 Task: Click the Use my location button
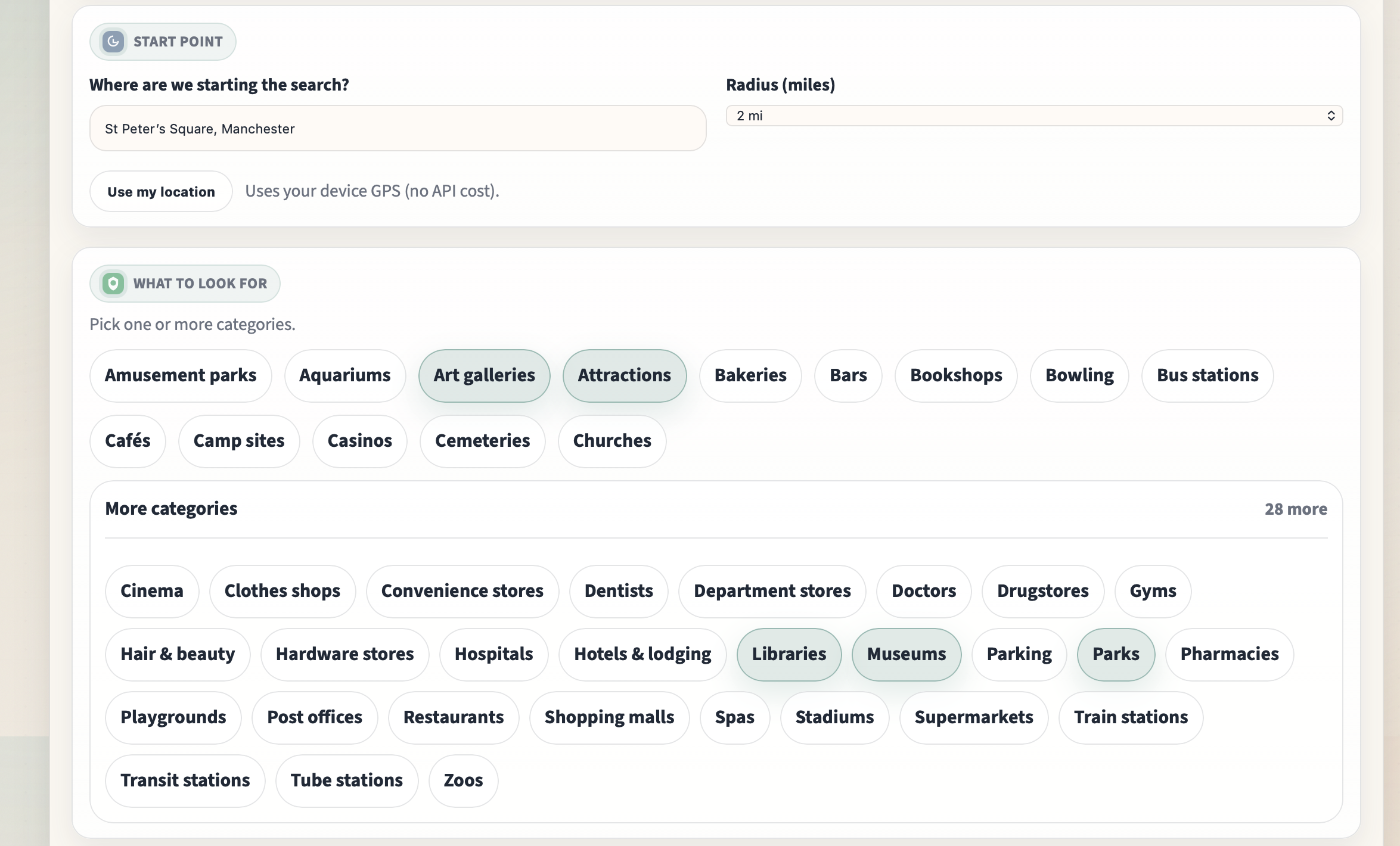click(x=161, y=192)
